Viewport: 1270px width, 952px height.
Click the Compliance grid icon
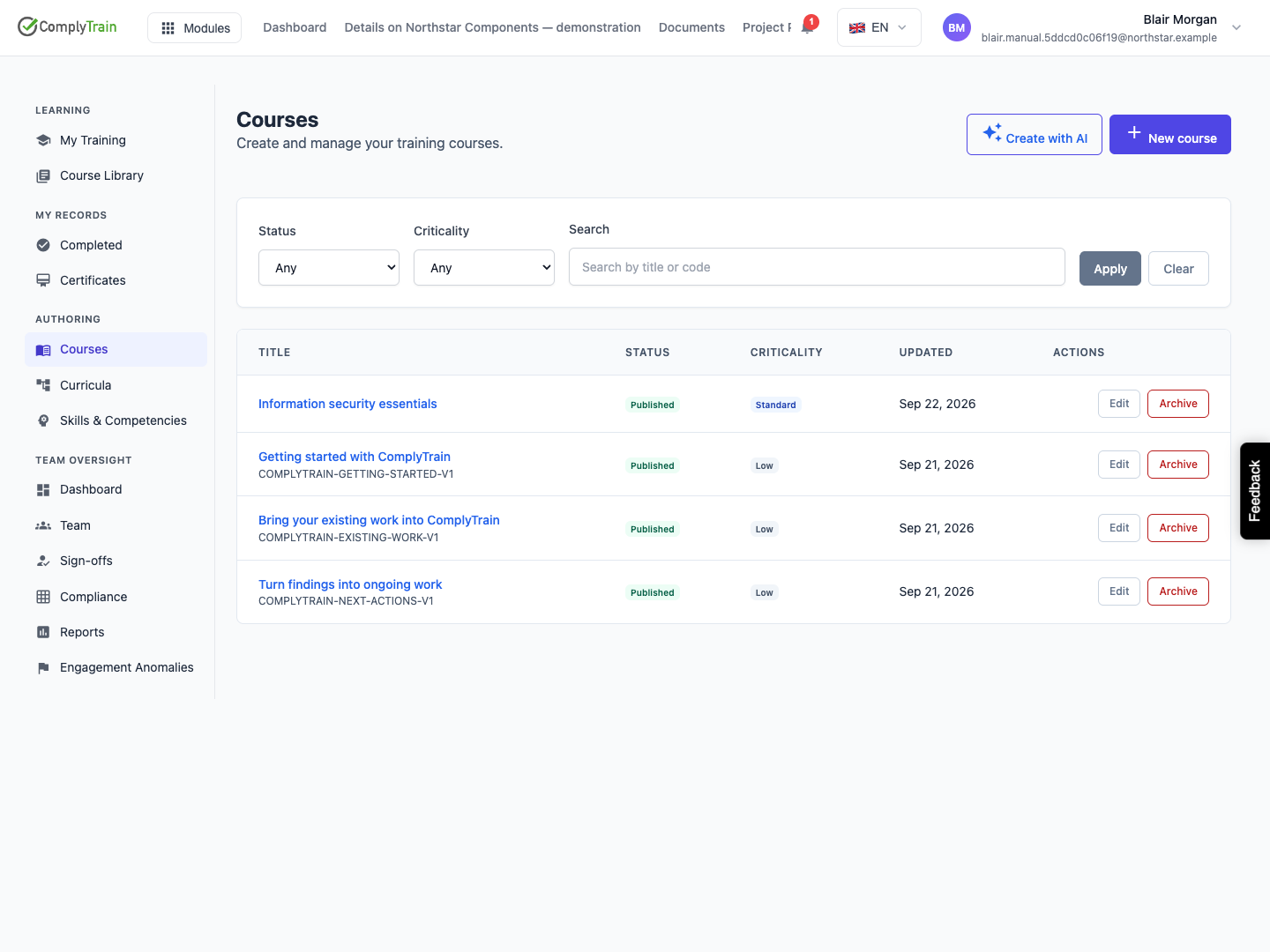point(43,597)
